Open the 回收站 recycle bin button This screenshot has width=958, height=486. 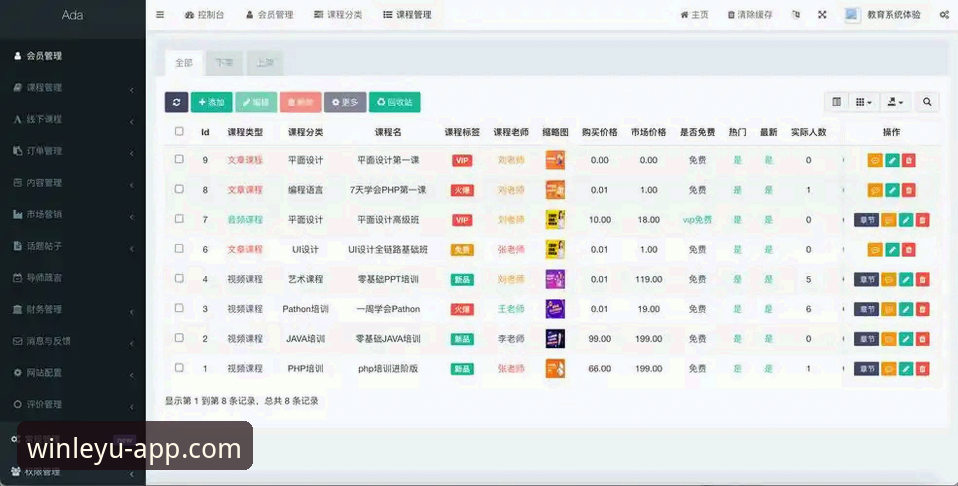(395, 102)
